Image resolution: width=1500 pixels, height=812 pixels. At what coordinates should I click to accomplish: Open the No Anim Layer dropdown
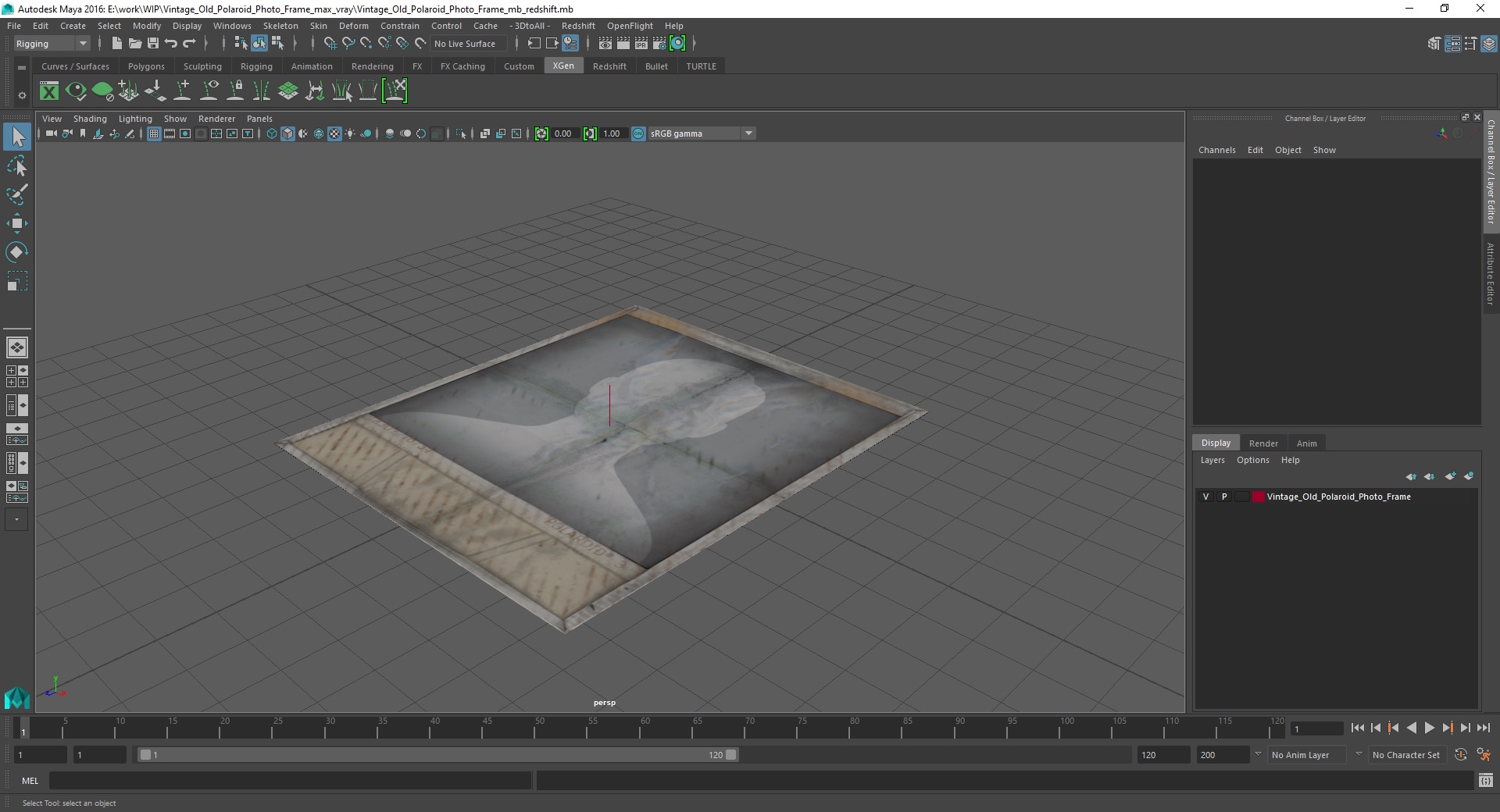pos(1307,755)
